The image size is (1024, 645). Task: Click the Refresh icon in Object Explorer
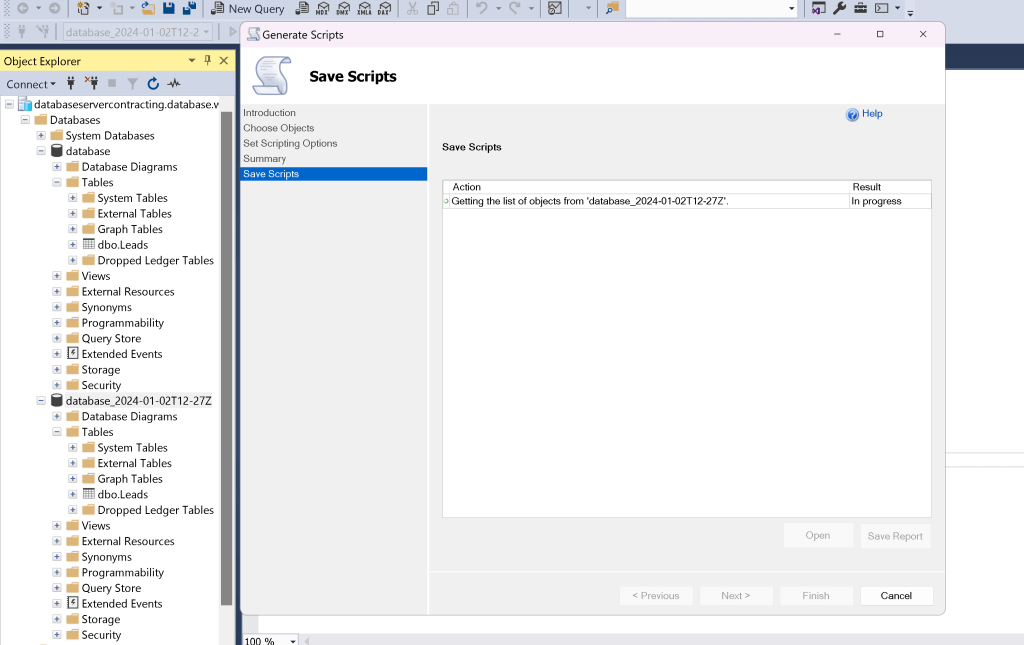tap(153, 83)
